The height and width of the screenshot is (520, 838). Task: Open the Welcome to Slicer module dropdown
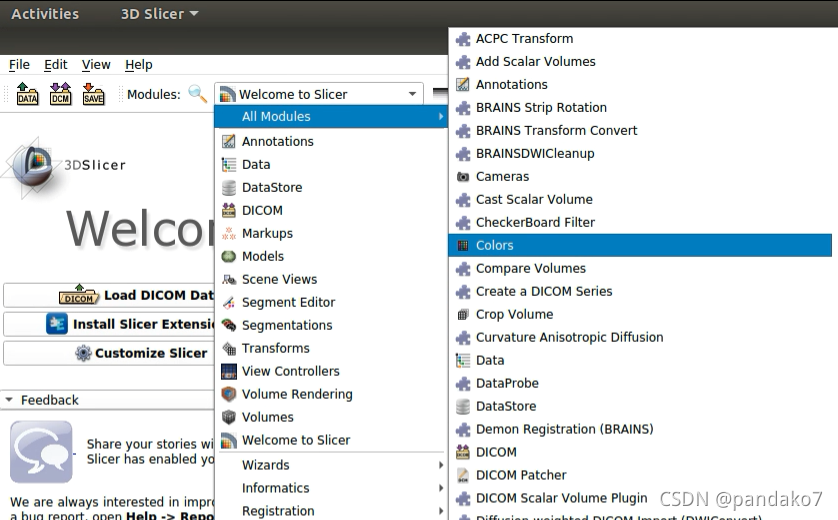click(319, 94)
